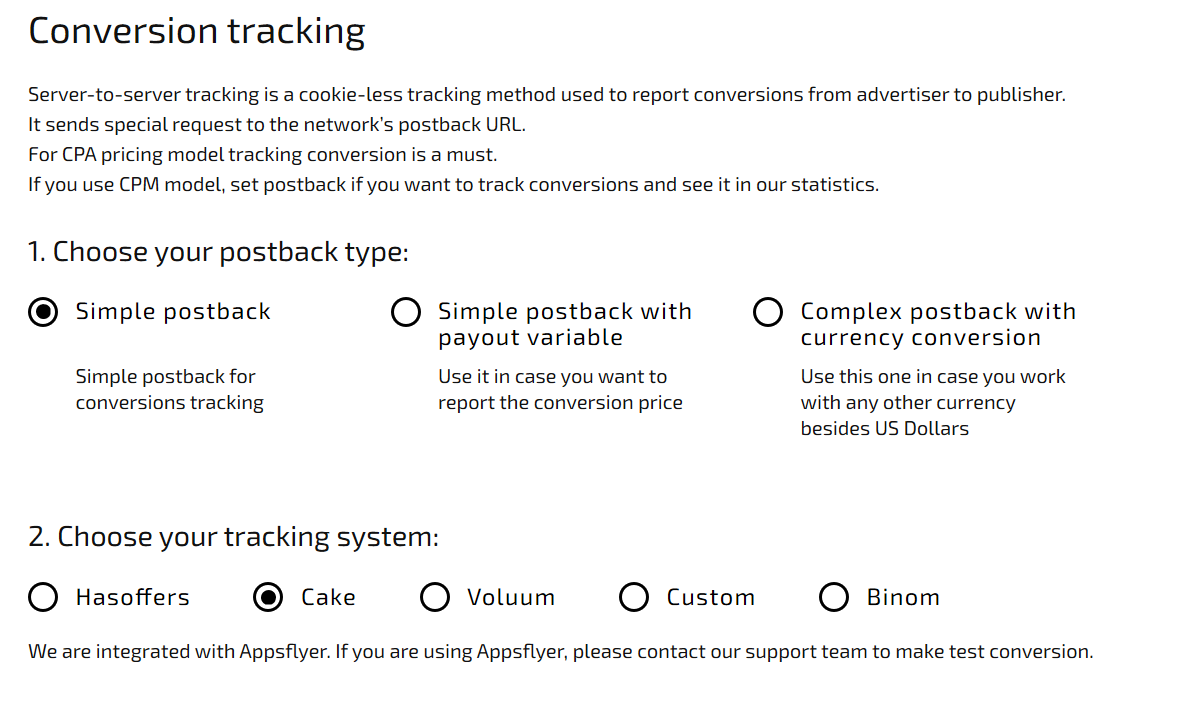Select the Simple postback radio circle
The image size is (1177, 703).
43,312
